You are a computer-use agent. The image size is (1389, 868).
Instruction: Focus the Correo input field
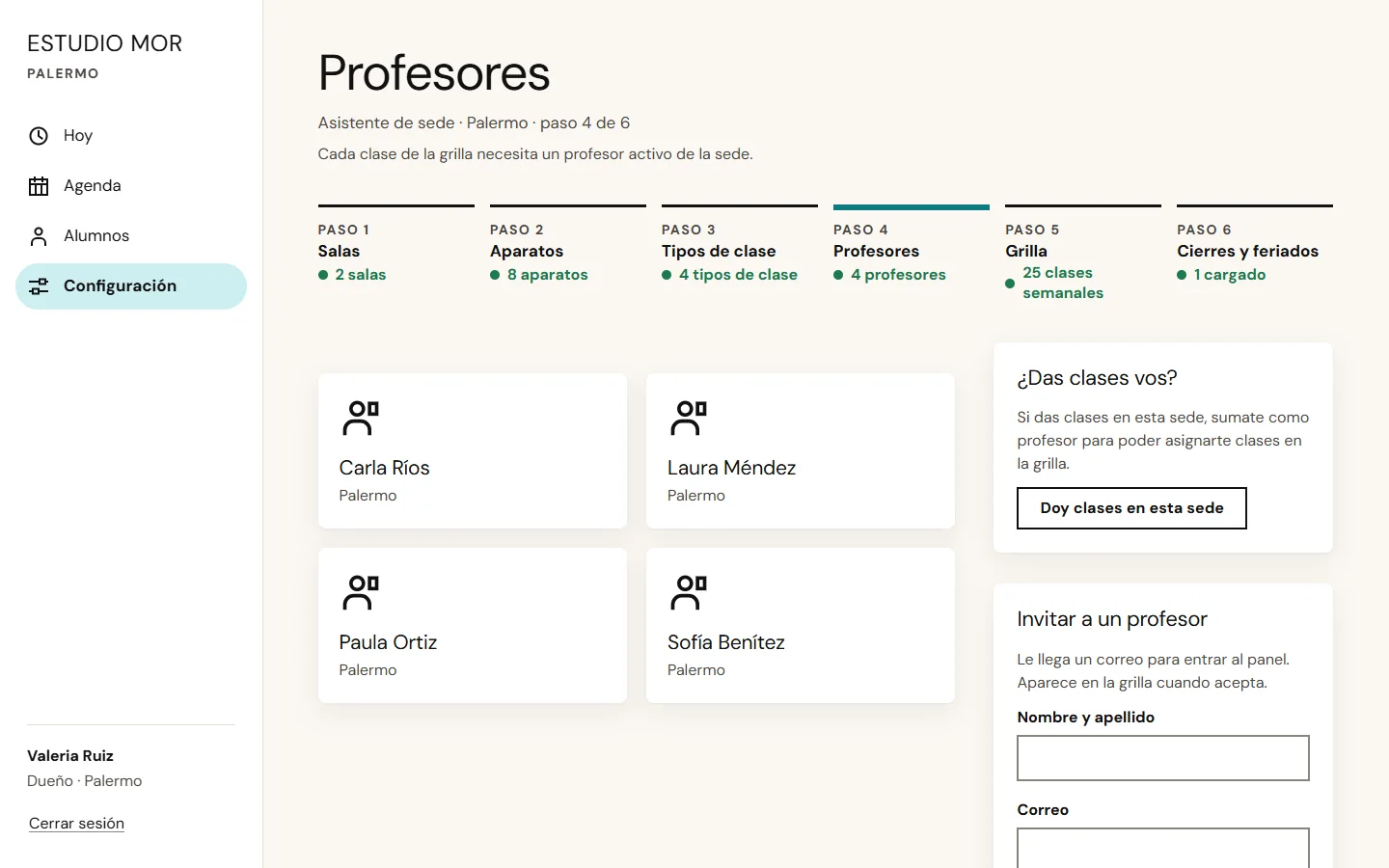click(x=1163, y=848)
